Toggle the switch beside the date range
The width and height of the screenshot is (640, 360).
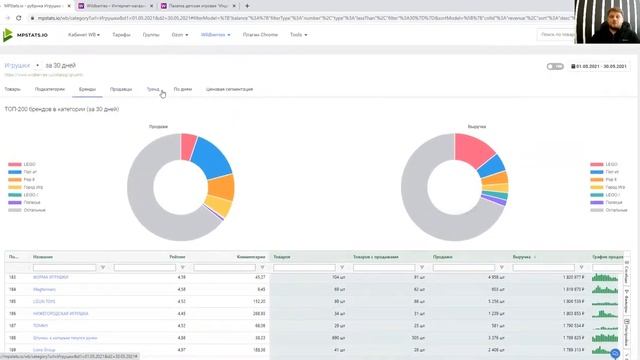(555, 66)
